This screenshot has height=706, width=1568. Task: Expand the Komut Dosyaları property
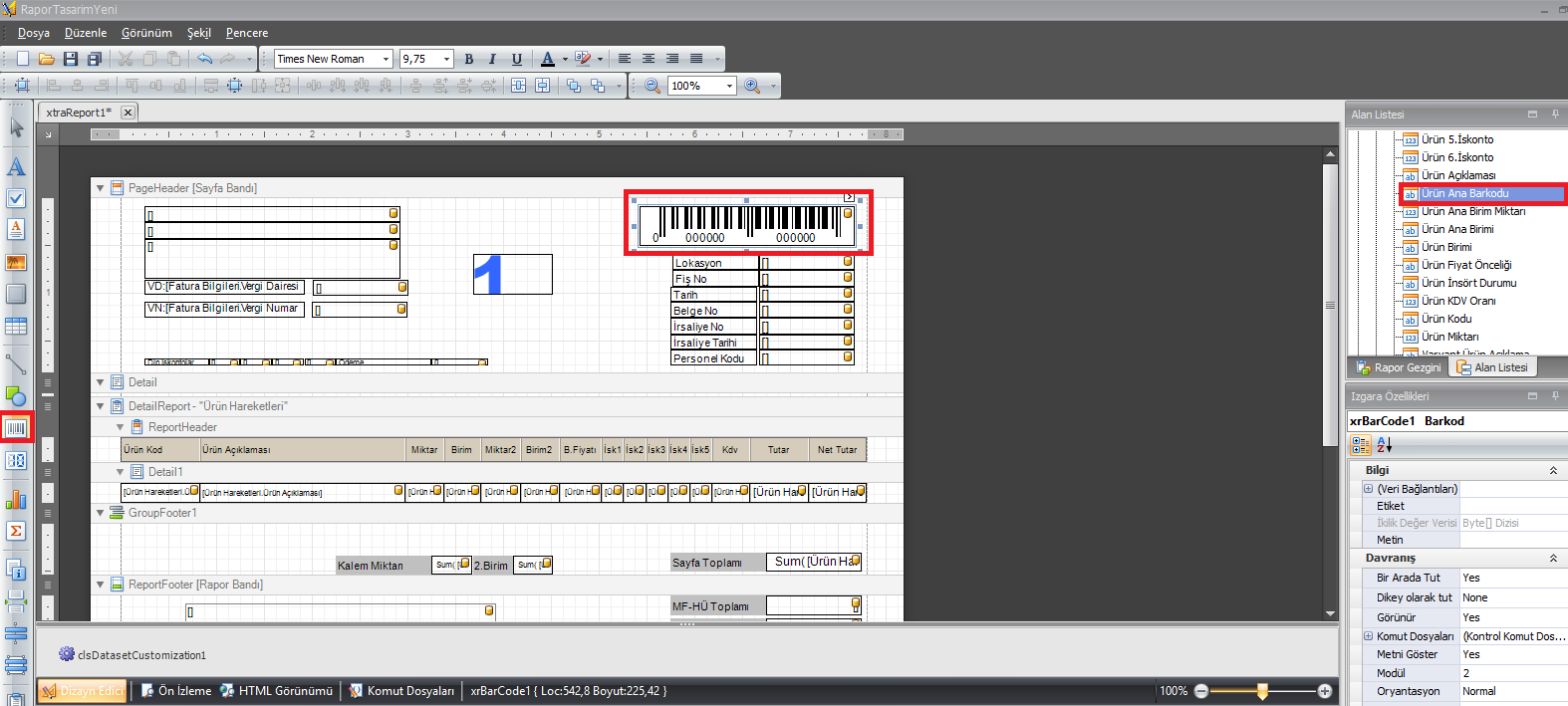tap(1368, 636)
